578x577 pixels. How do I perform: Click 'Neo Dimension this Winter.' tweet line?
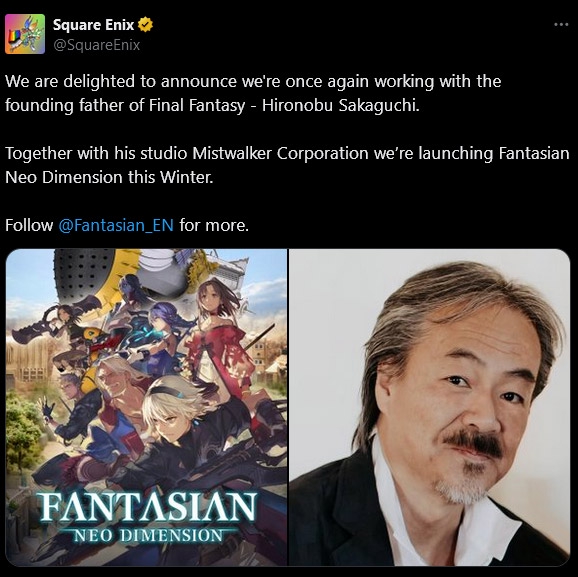coord(109,177)
